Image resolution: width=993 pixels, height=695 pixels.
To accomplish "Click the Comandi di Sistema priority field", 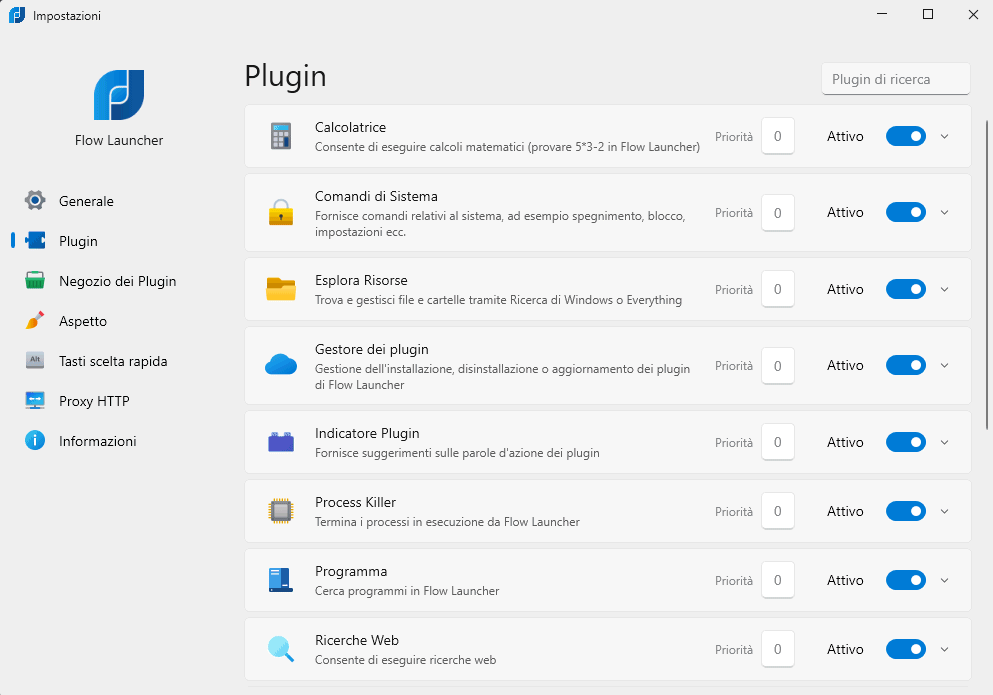I will click(x=778, y=213).
